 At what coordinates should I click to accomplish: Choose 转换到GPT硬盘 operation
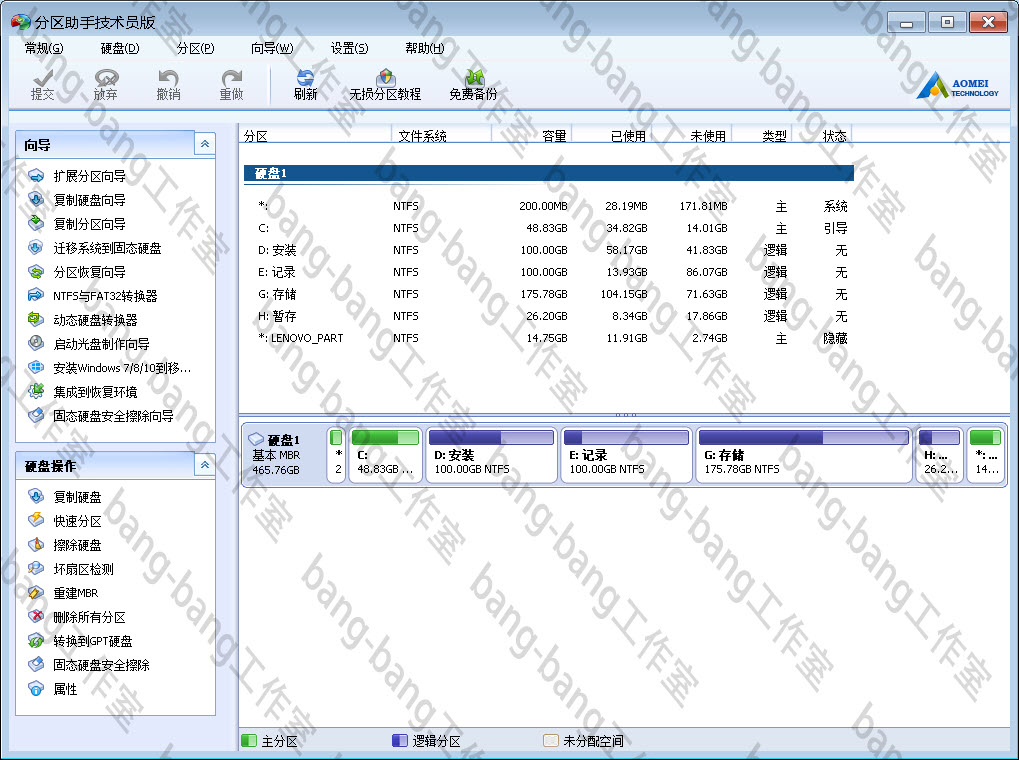point(92,641)
